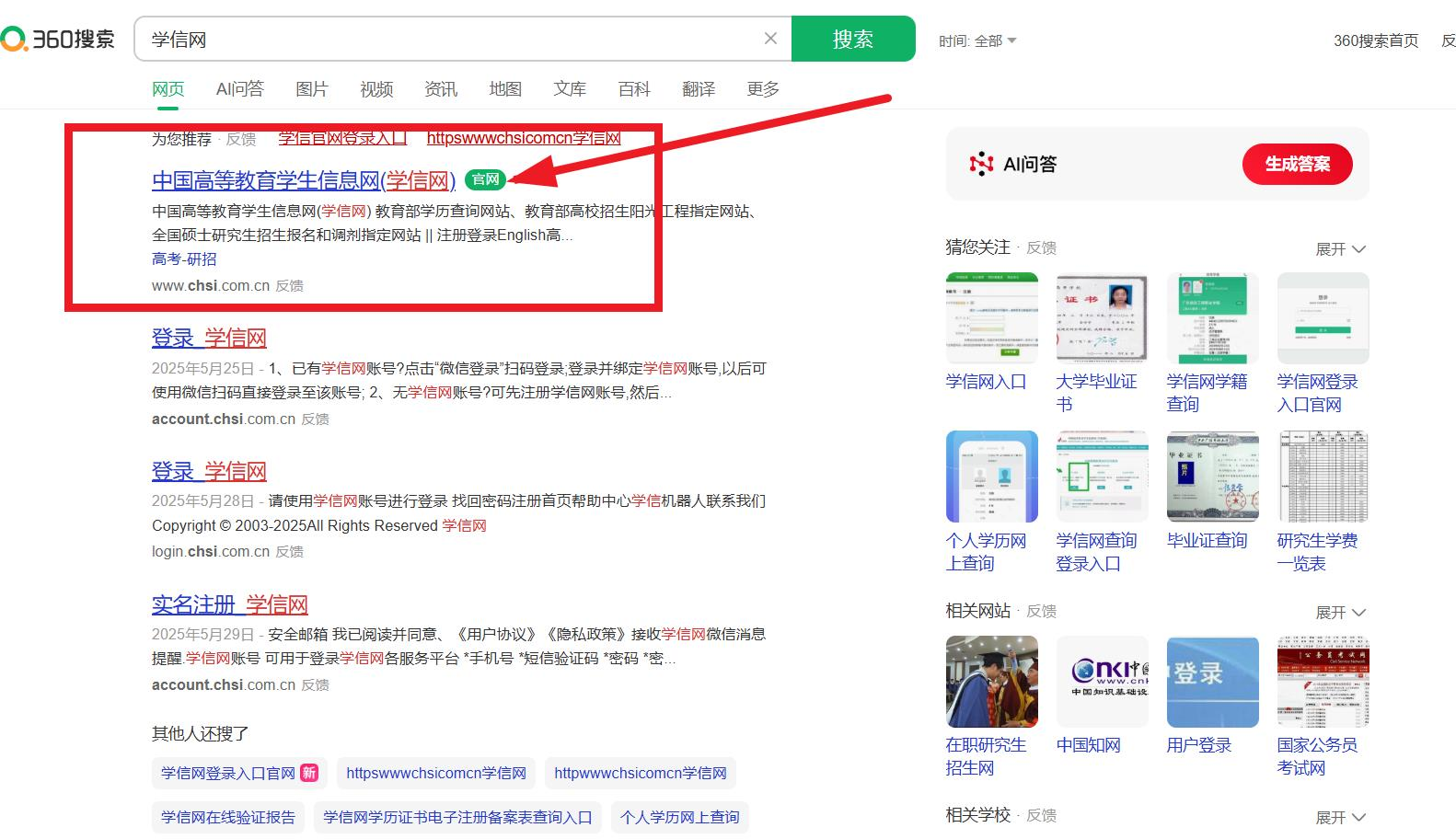Screen dimensions: 1456x839
Task: Click related search 个人学历网上查询
Action: coord(680,817)
